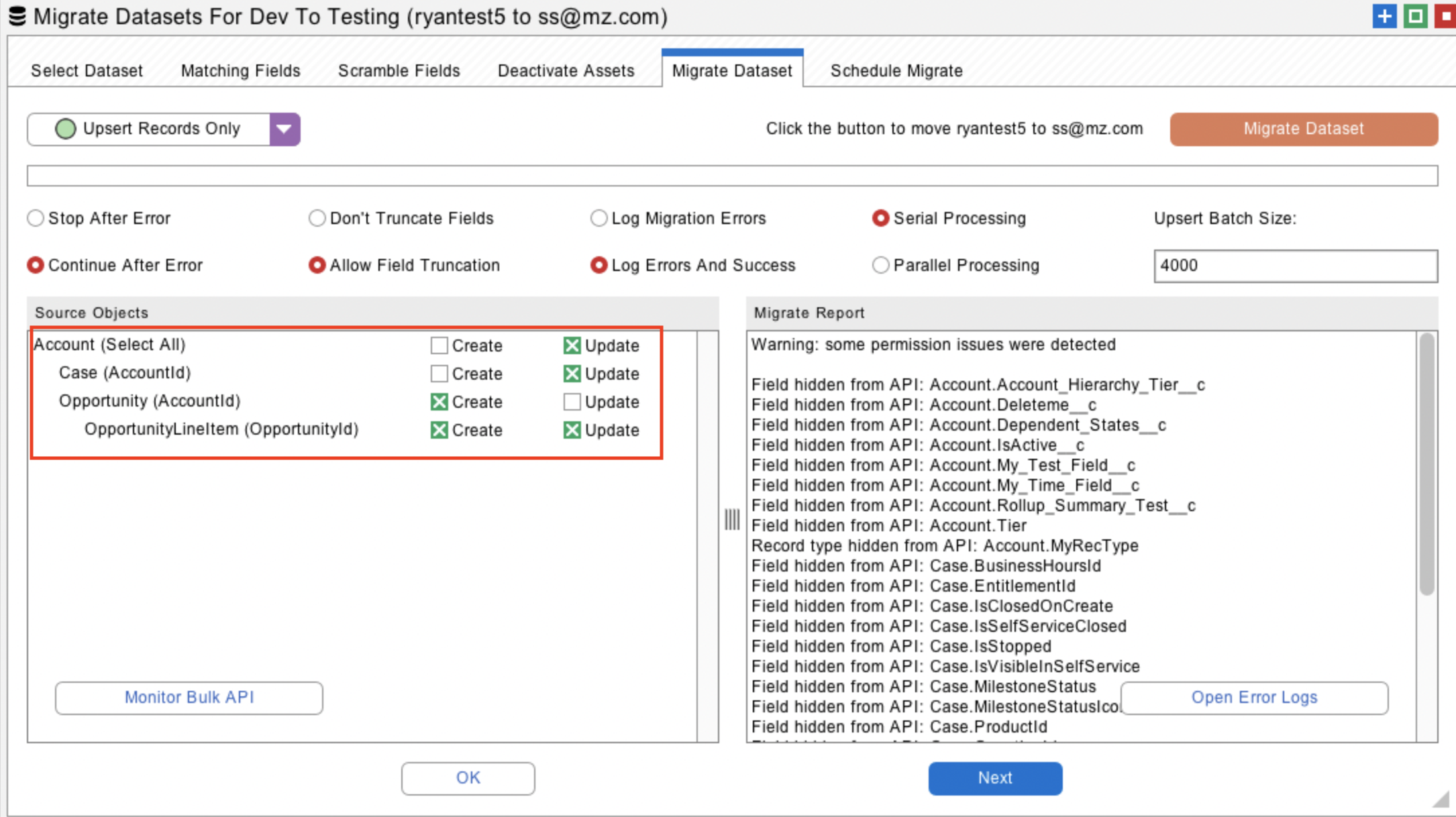This screenshot has height=817, width=1456.
Task: Click the Open Error Logs button
Action: pos(1253,698)
